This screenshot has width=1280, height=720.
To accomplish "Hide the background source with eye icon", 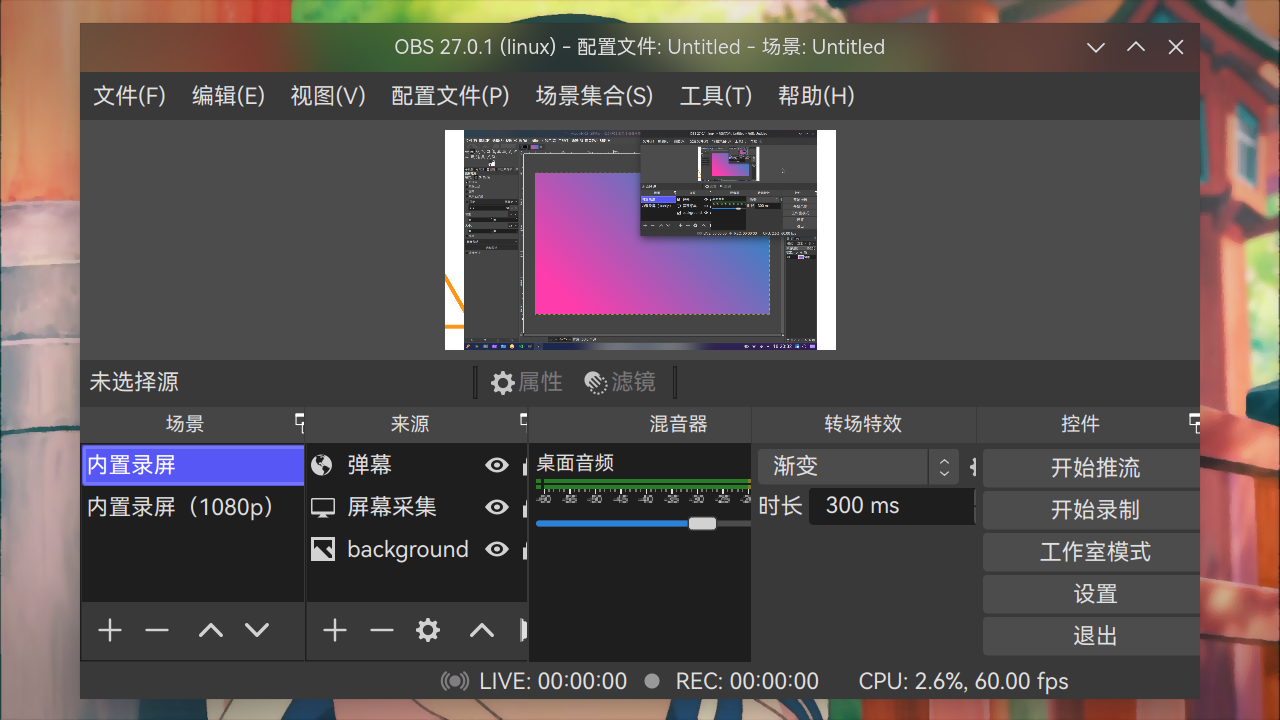I will pos(497,549).
